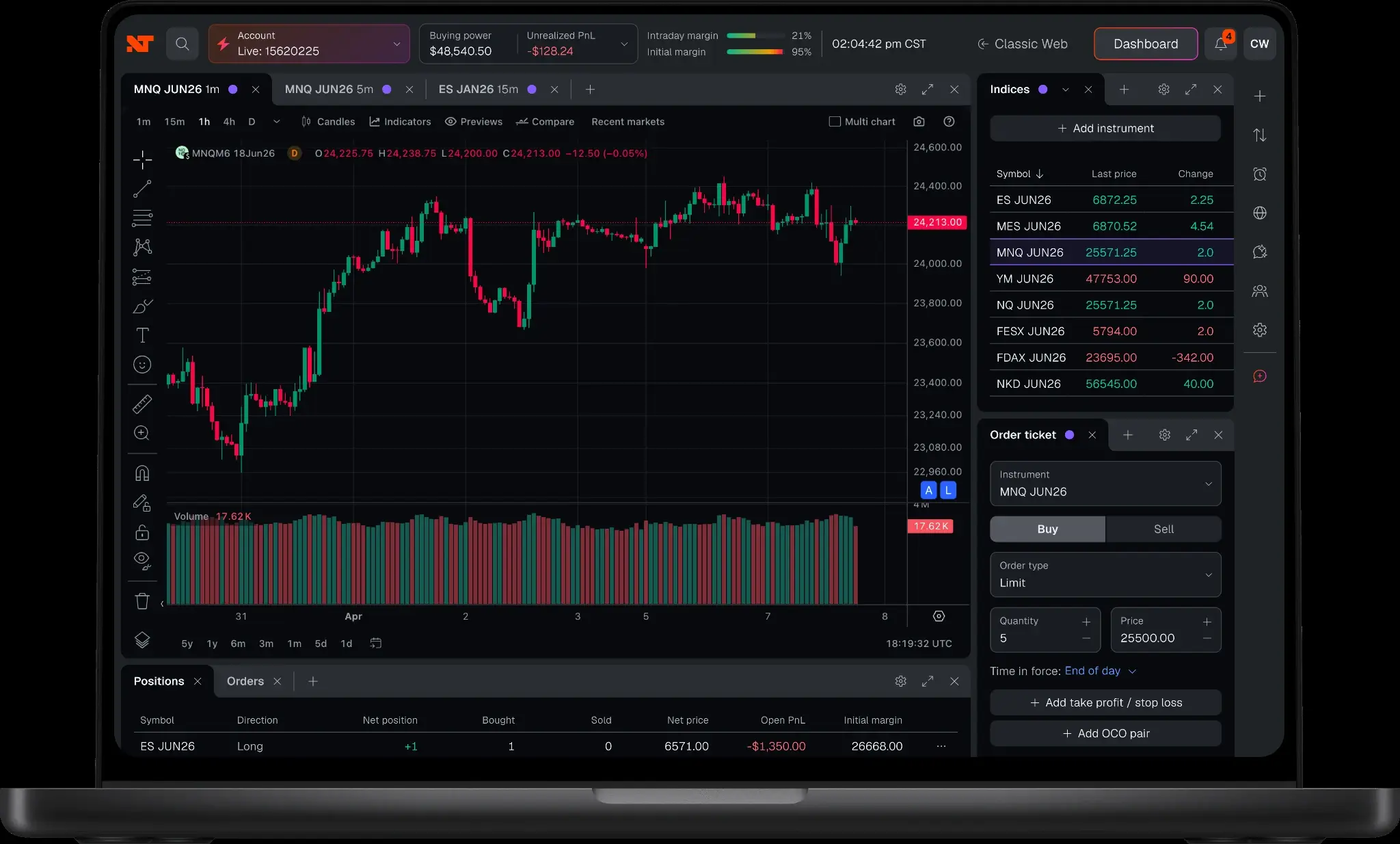Open the Classic Web link
Screen dimensions: 1400x844
(x=1023, y=44)
